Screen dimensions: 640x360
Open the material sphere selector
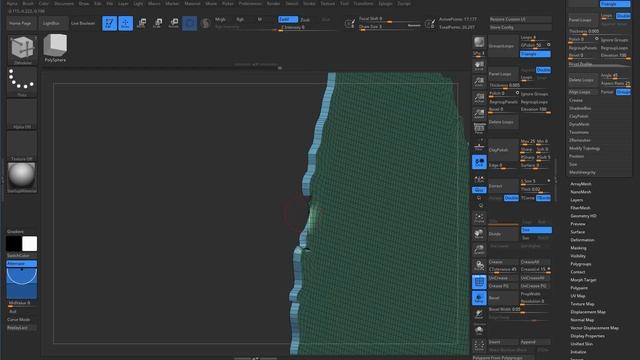[22, 178]
